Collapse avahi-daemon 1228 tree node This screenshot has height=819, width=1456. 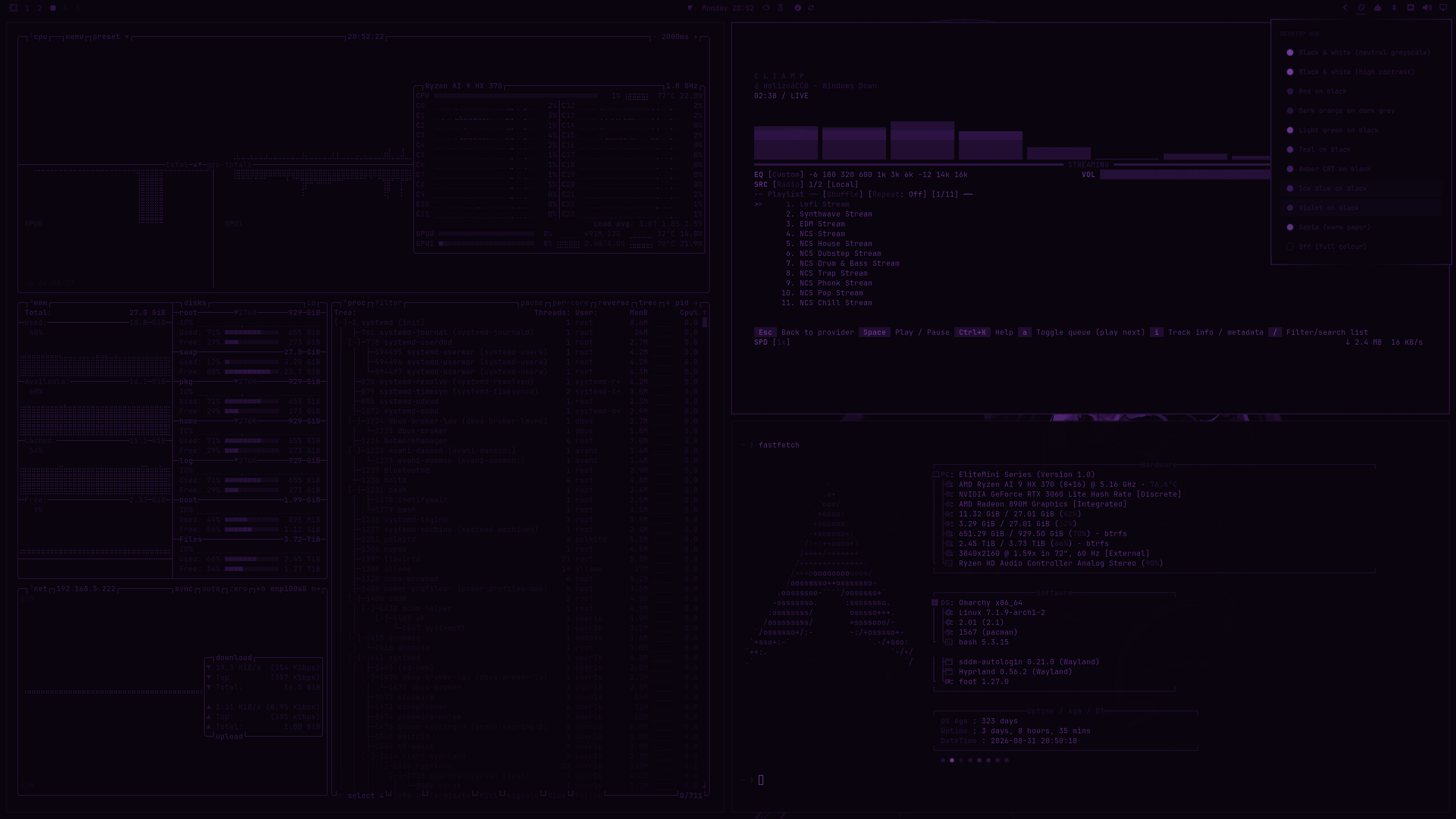click(x=355, y=451)
